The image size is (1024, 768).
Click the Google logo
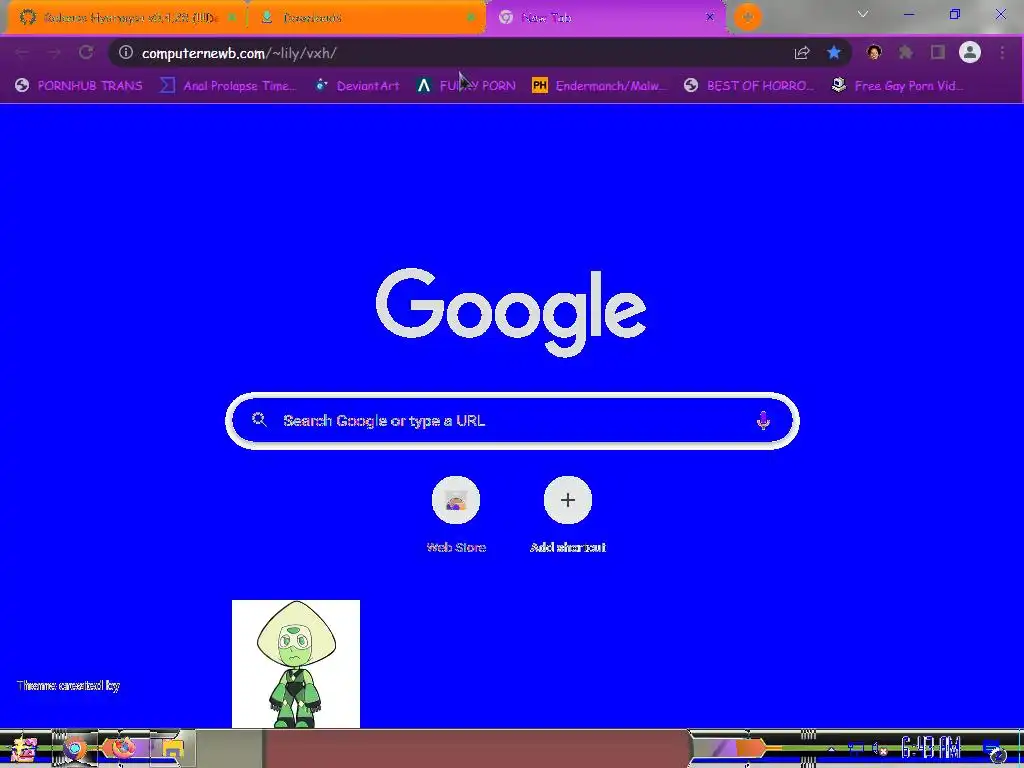pos(511,312)
